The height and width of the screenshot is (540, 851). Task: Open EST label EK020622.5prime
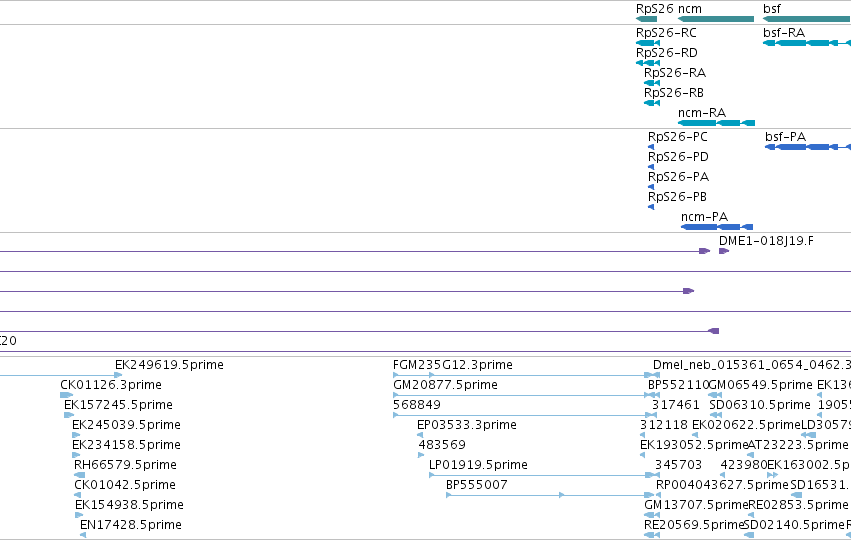746,425
